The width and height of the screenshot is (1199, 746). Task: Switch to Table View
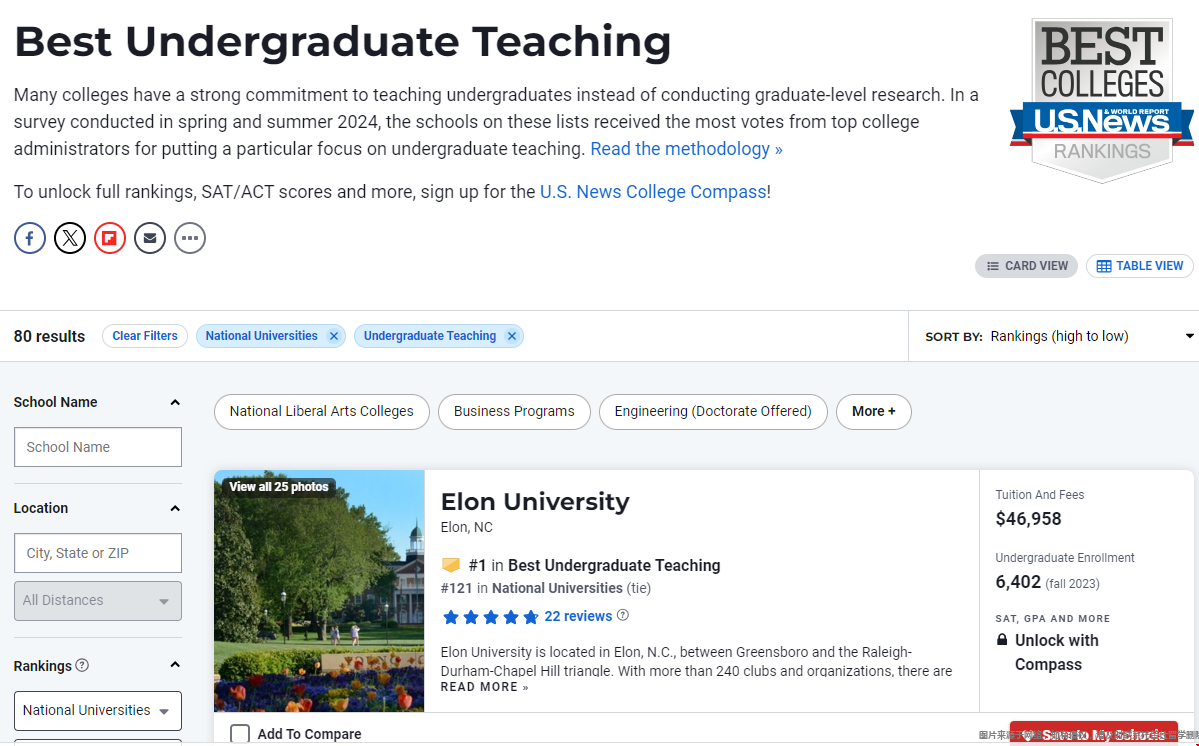tap(1139, 266)
